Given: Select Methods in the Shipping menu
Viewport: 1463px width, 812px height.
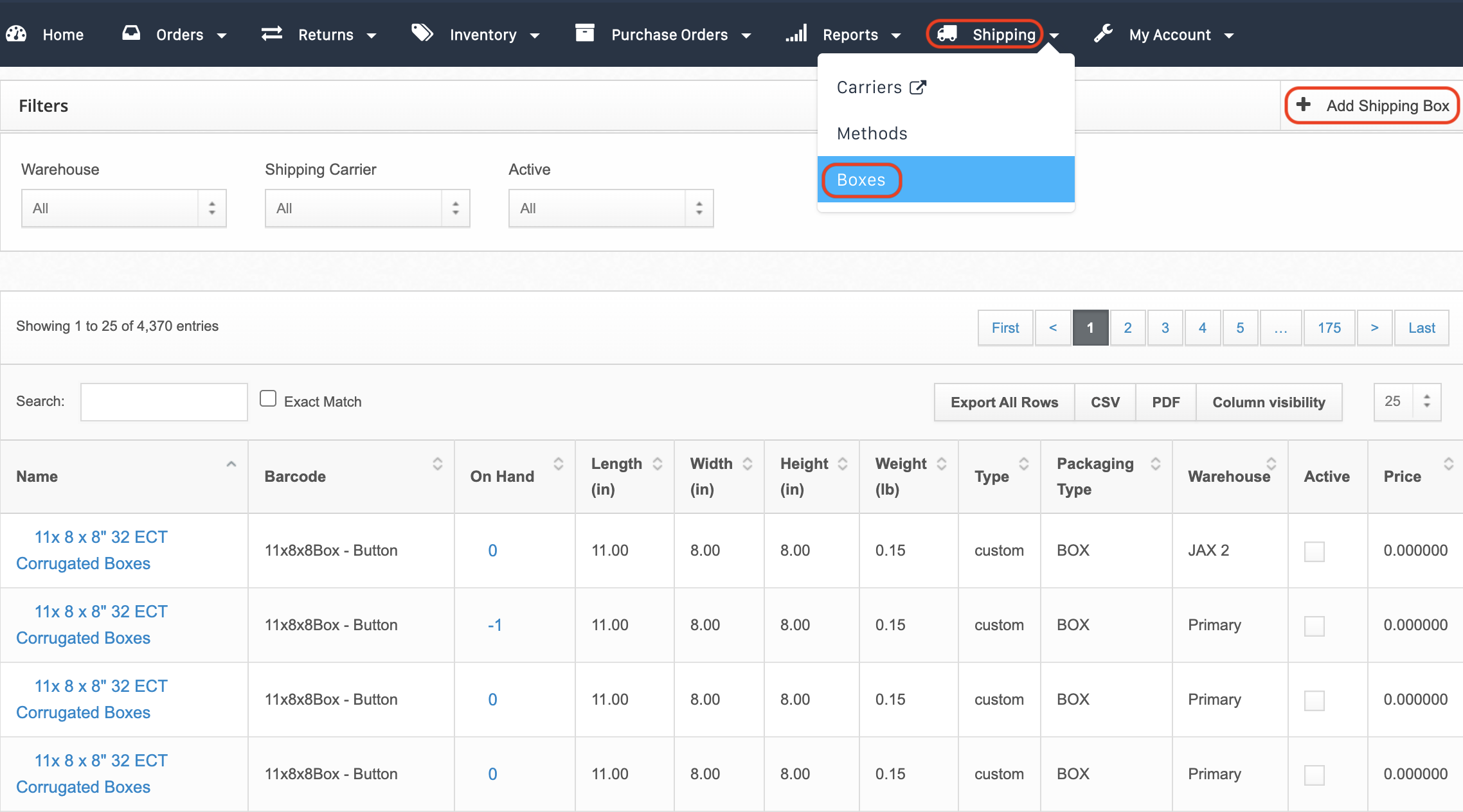Looking at the screenshot, I should click(x=872, y=134).
